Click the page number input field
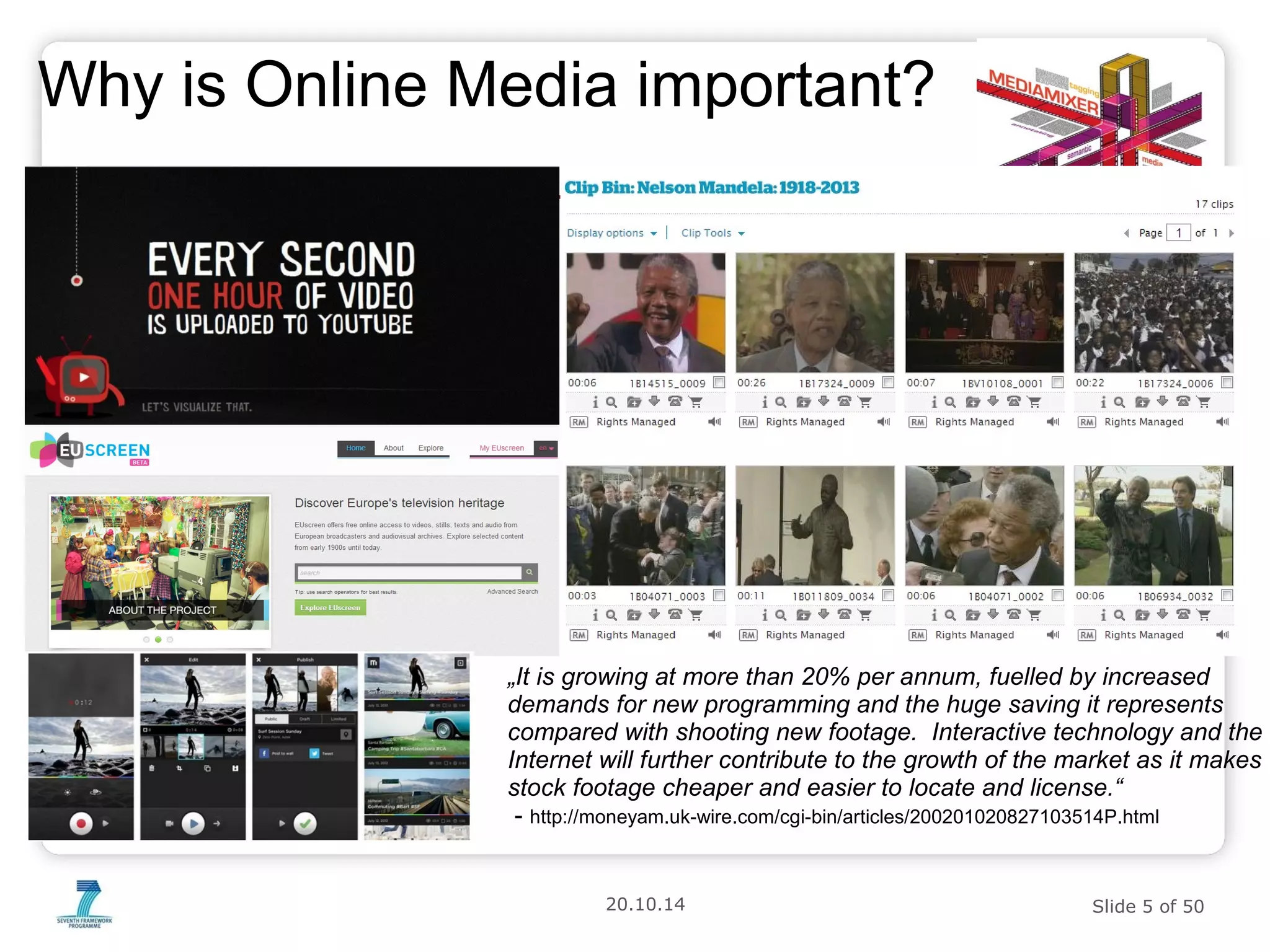Image resolution: width=1270 pixels, height=952 pixels. click(1179, 233)
